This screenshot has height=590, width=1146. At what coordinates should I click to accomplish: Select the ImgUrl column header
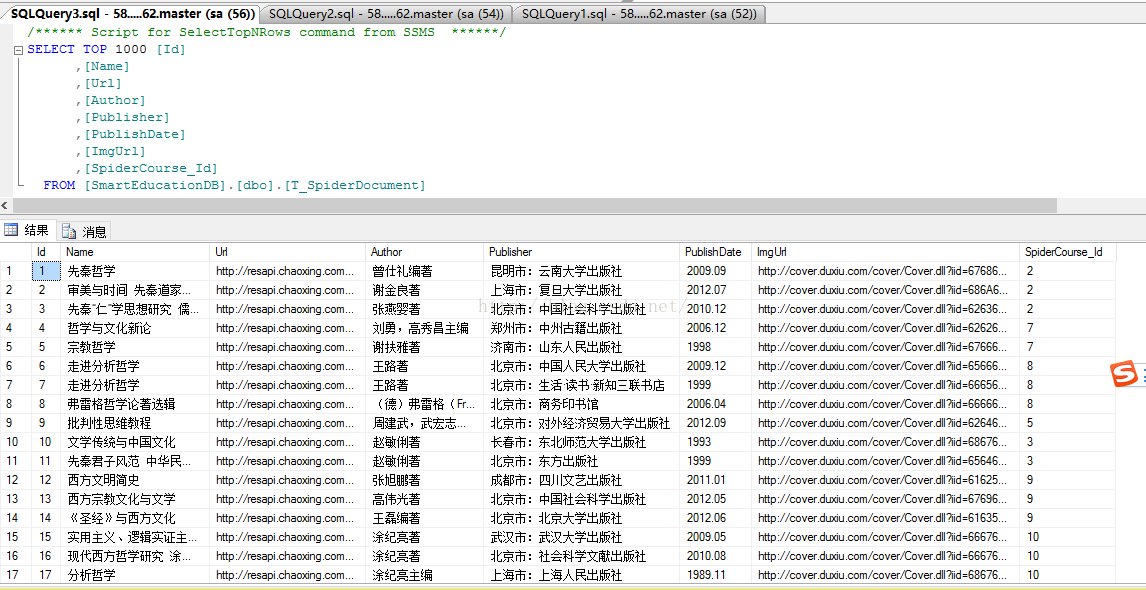tap(885, 251)
